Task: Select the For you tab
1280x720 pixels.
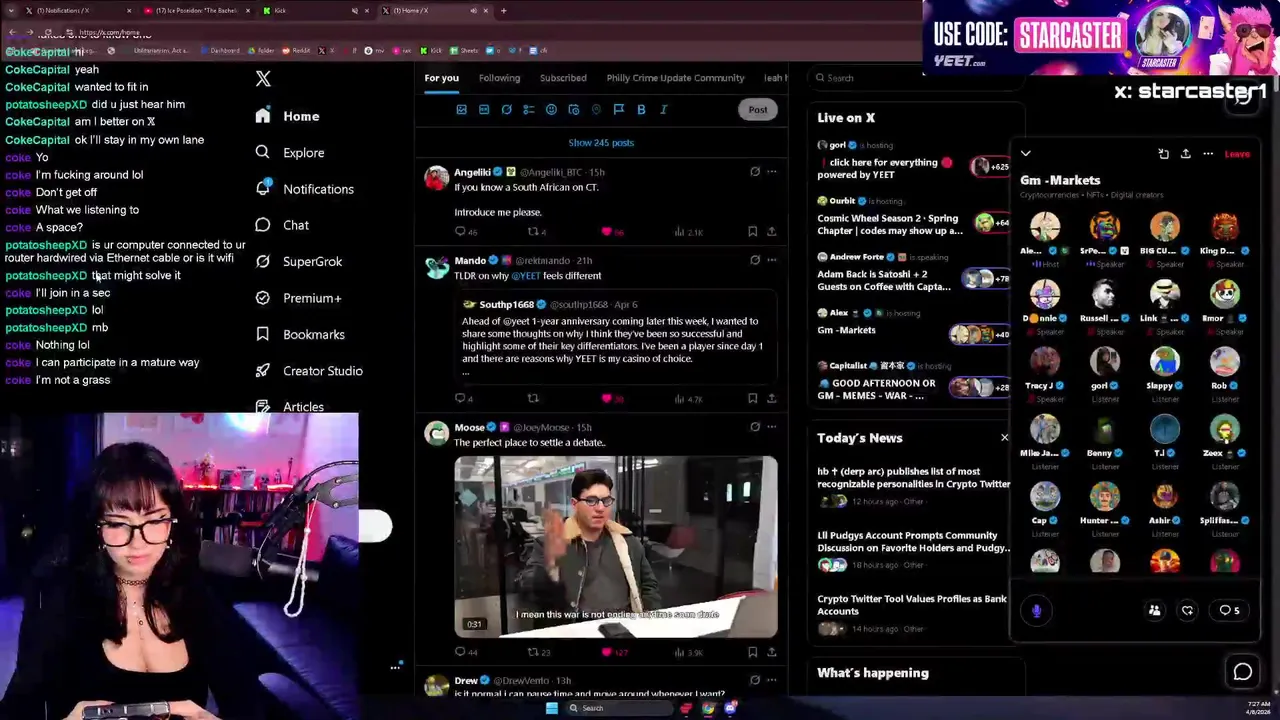Action: click(441, 78)
